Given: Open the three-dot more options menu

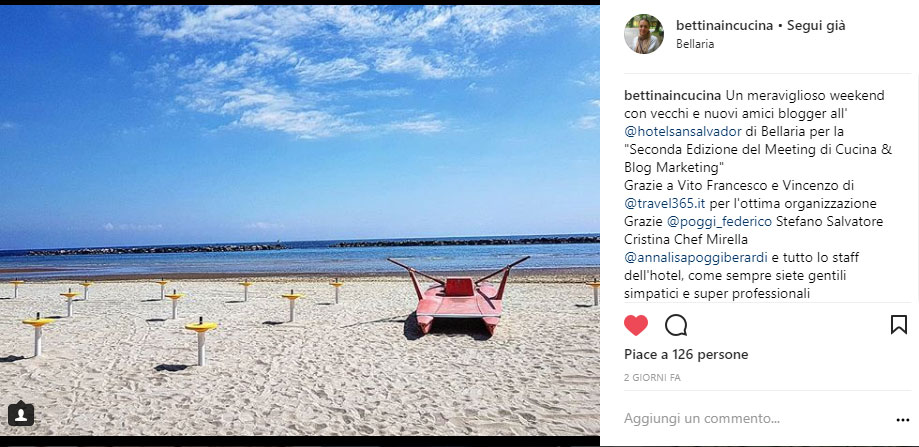Looking at the screenshot, I should (903, 419).
